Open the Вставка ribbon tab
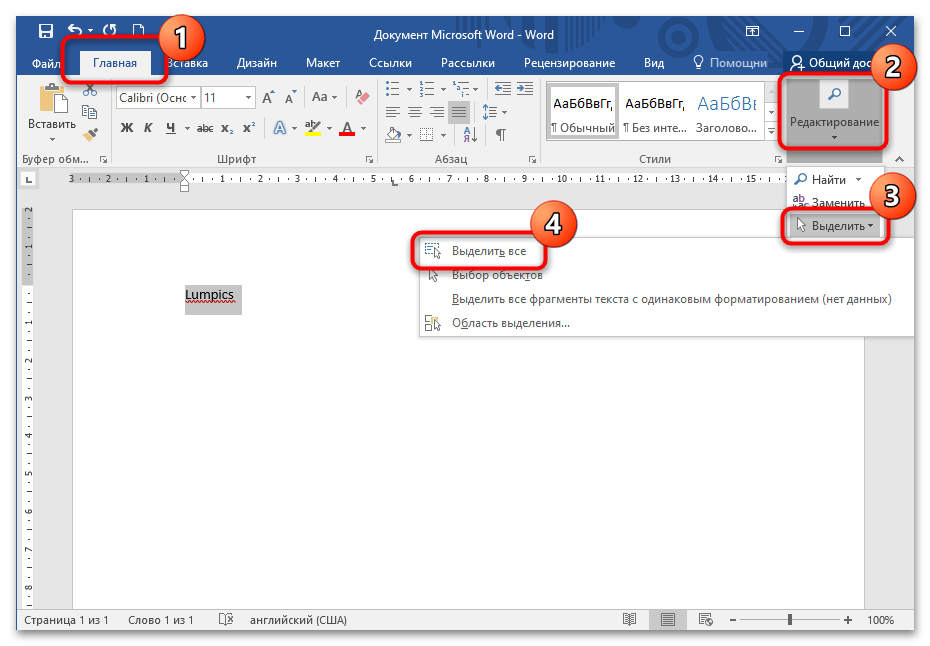This screenshot has width=930, height=646. pyautogui.click(x=187, y=63)
